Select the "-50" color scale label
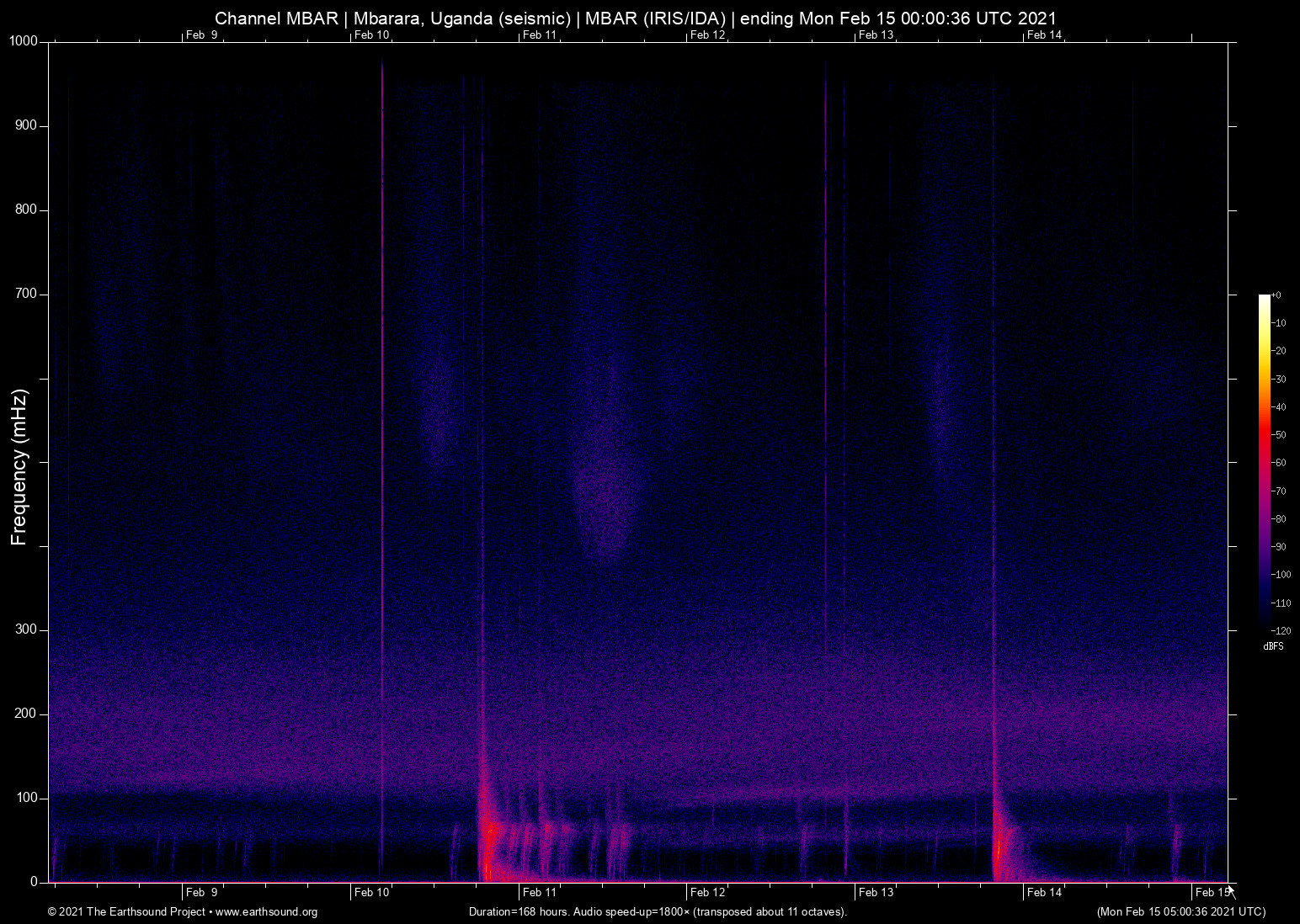The width and height of the screenshot is (1300, 924). (x=1279, y=435)
